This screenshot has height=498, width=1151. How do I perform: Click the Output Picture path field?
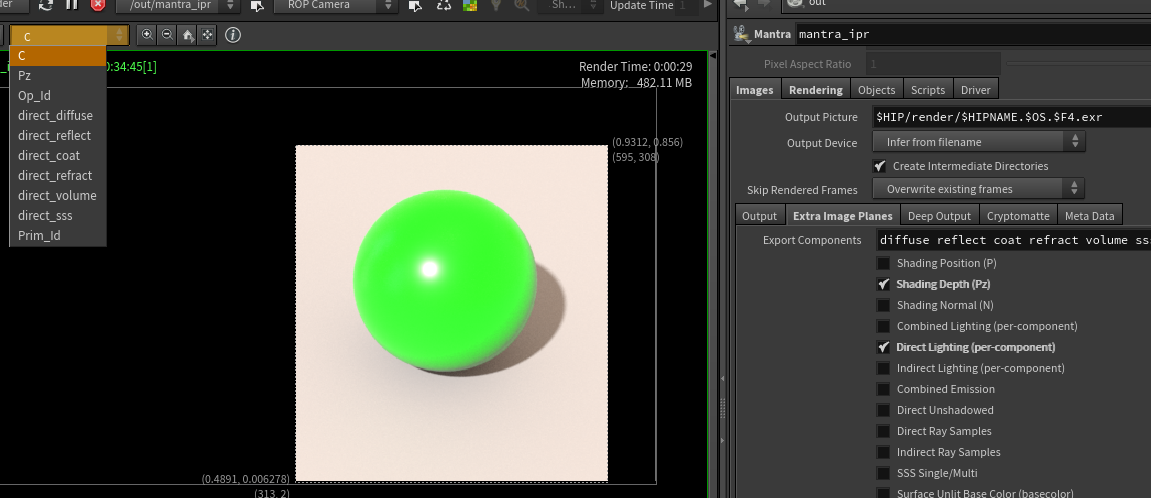(x=1010, y=117)
